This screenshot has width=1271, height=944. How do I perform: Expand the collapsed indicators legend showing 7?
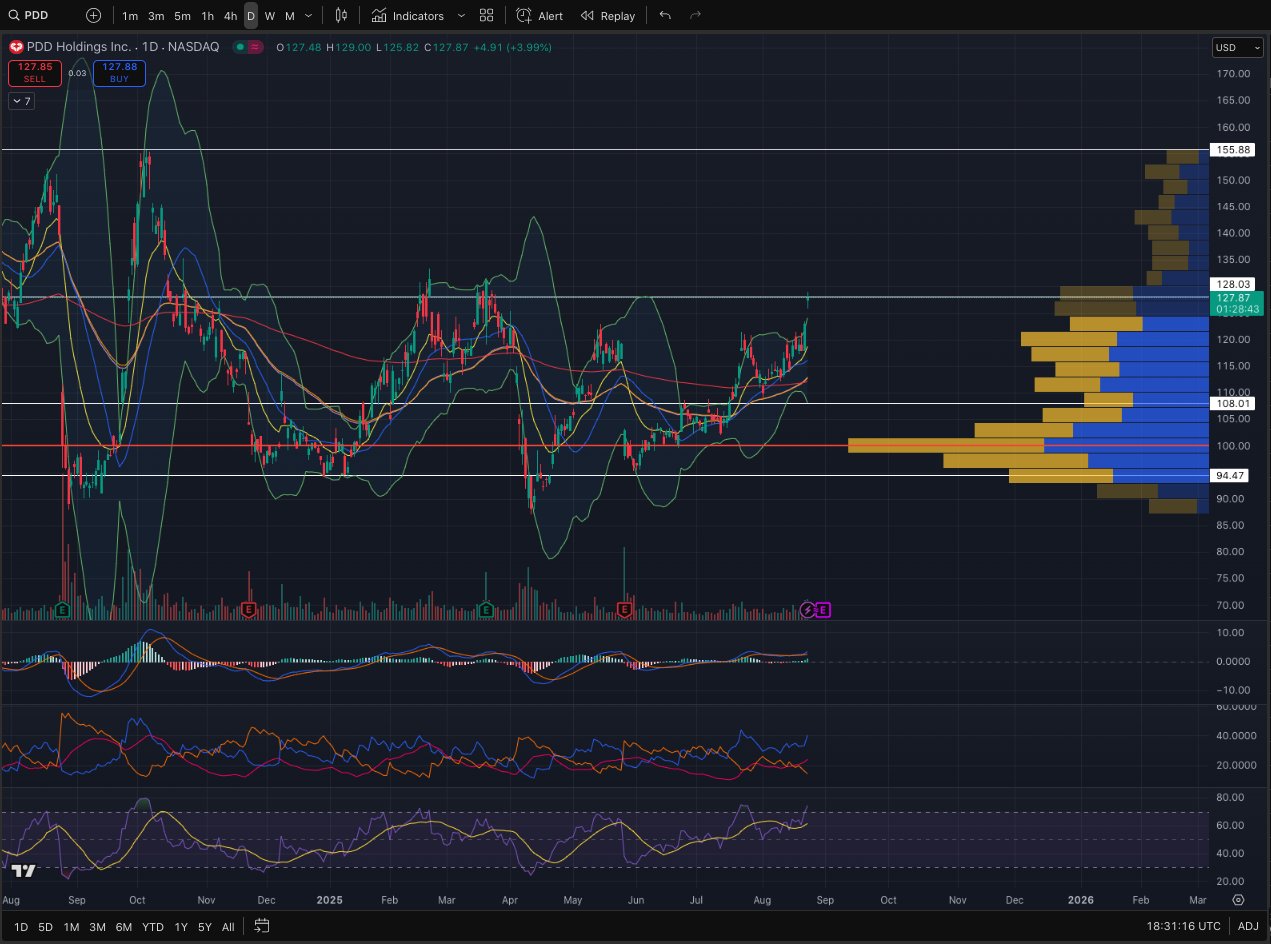[x=21, y=101]
